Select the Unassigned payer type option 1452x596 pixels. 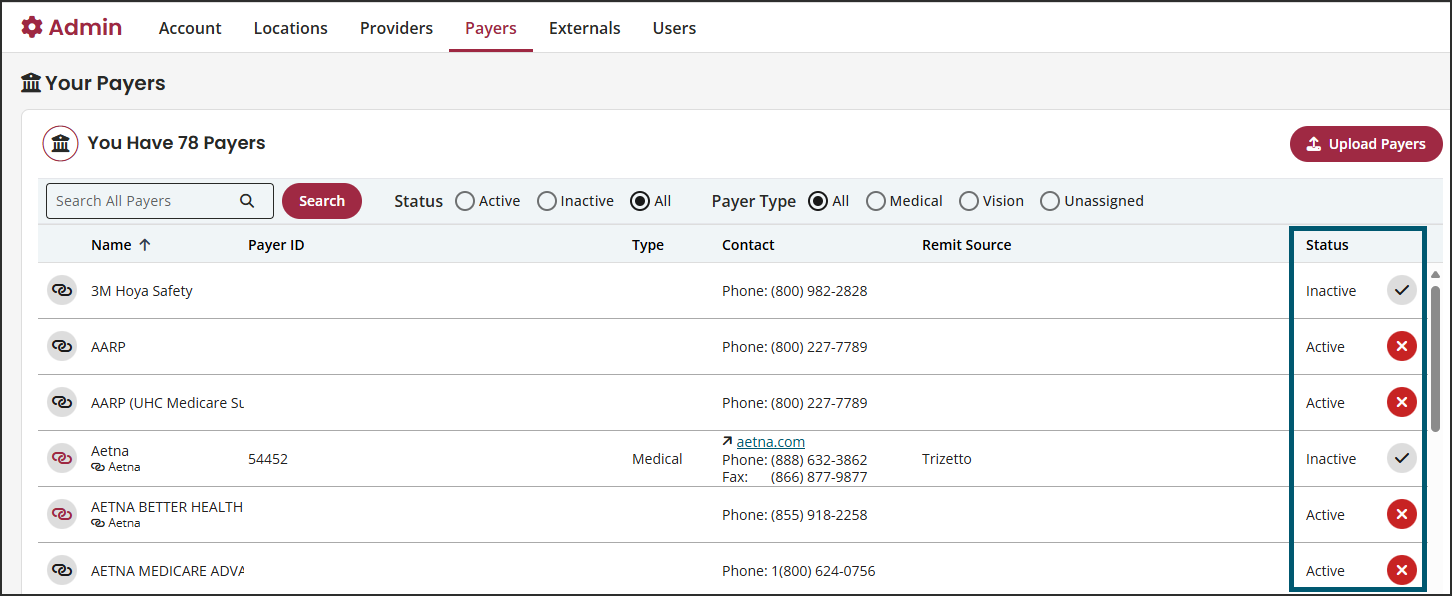point(1049,200)
